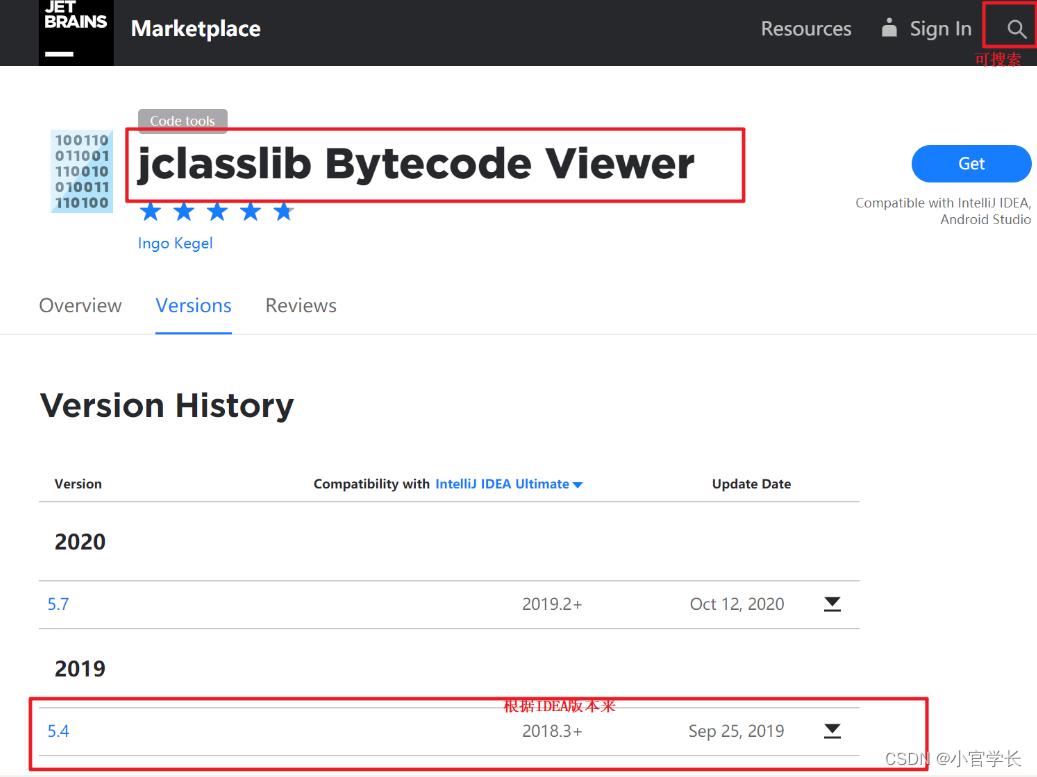The width and height of the screenshot is (1037, 777).
Task: Click the Get button
Action: [x=970, y=164]
